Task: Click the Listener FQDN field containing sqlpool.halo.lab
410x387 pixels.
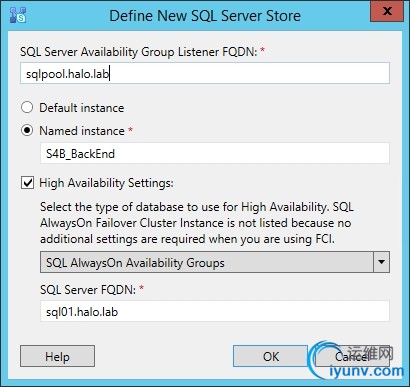Action: click(x=205, y=73)
